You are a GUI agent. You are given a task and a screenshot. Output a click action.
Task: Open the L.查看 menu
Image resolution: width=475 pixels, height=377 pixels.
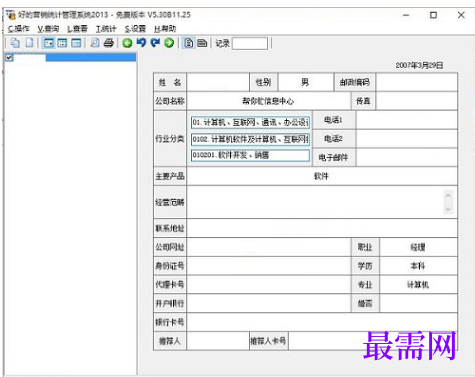click(x=77, y=29)
